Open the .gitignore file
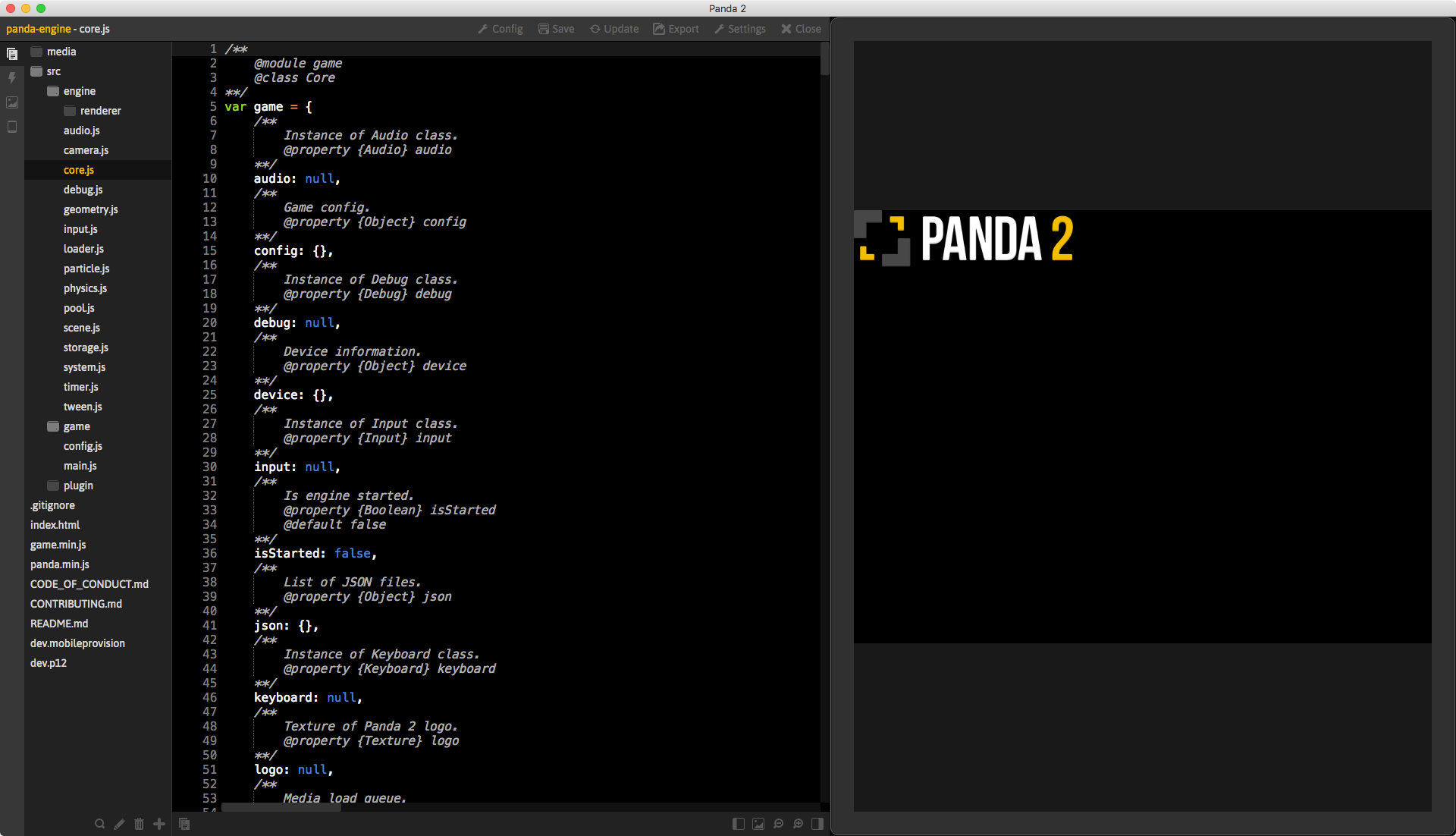The width and height of the screenshot is (1456, 836). tap(53, 505)
